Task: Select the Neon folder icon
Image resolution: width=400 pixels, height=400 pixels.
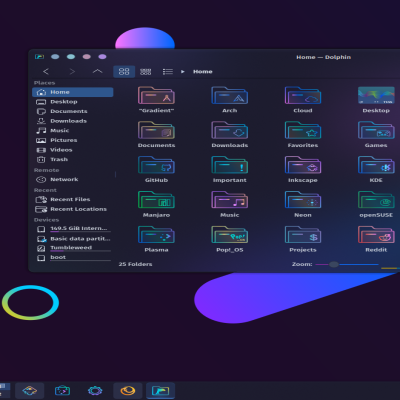Action: click(303, 200)
